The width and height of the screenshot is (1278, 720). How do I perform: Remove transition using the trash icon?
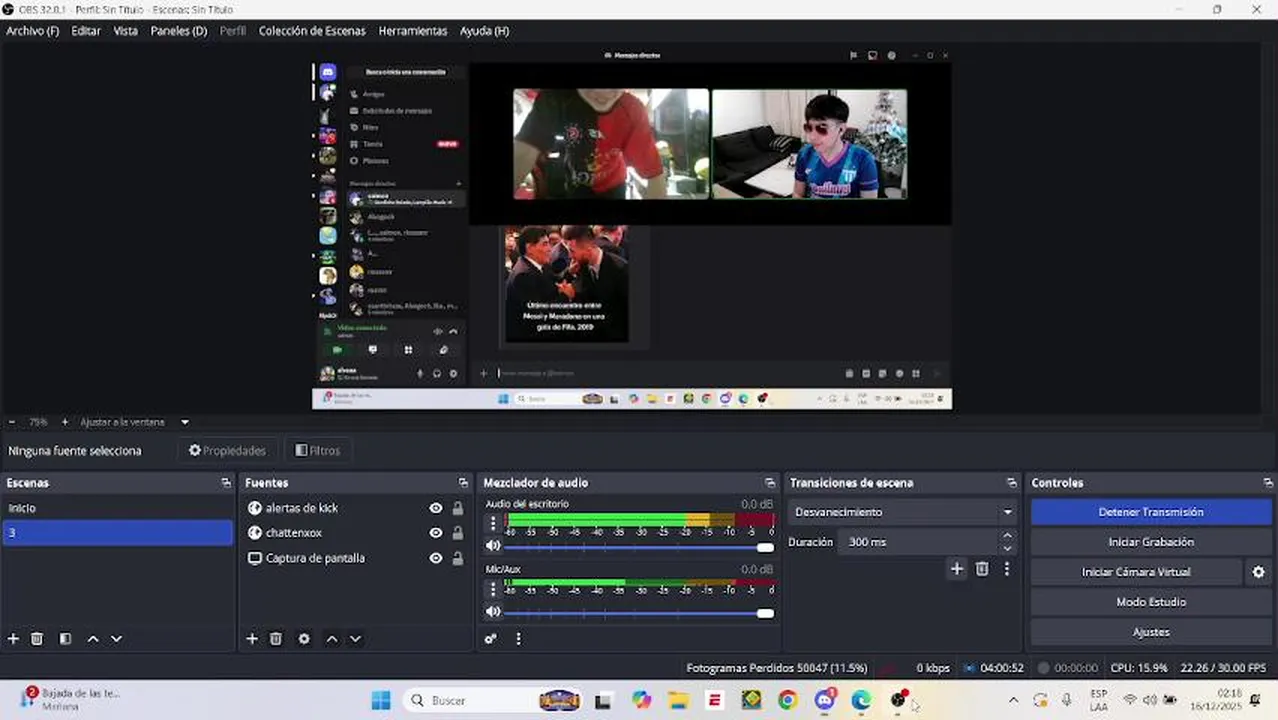tap(982, 569)
